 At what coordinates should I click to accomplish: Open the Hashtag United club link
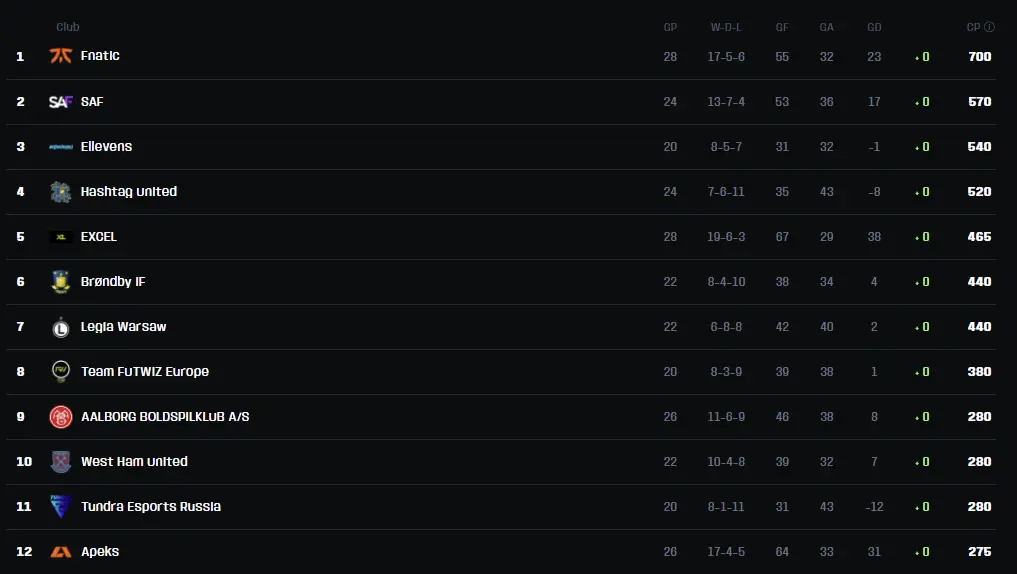pos(129,192)
